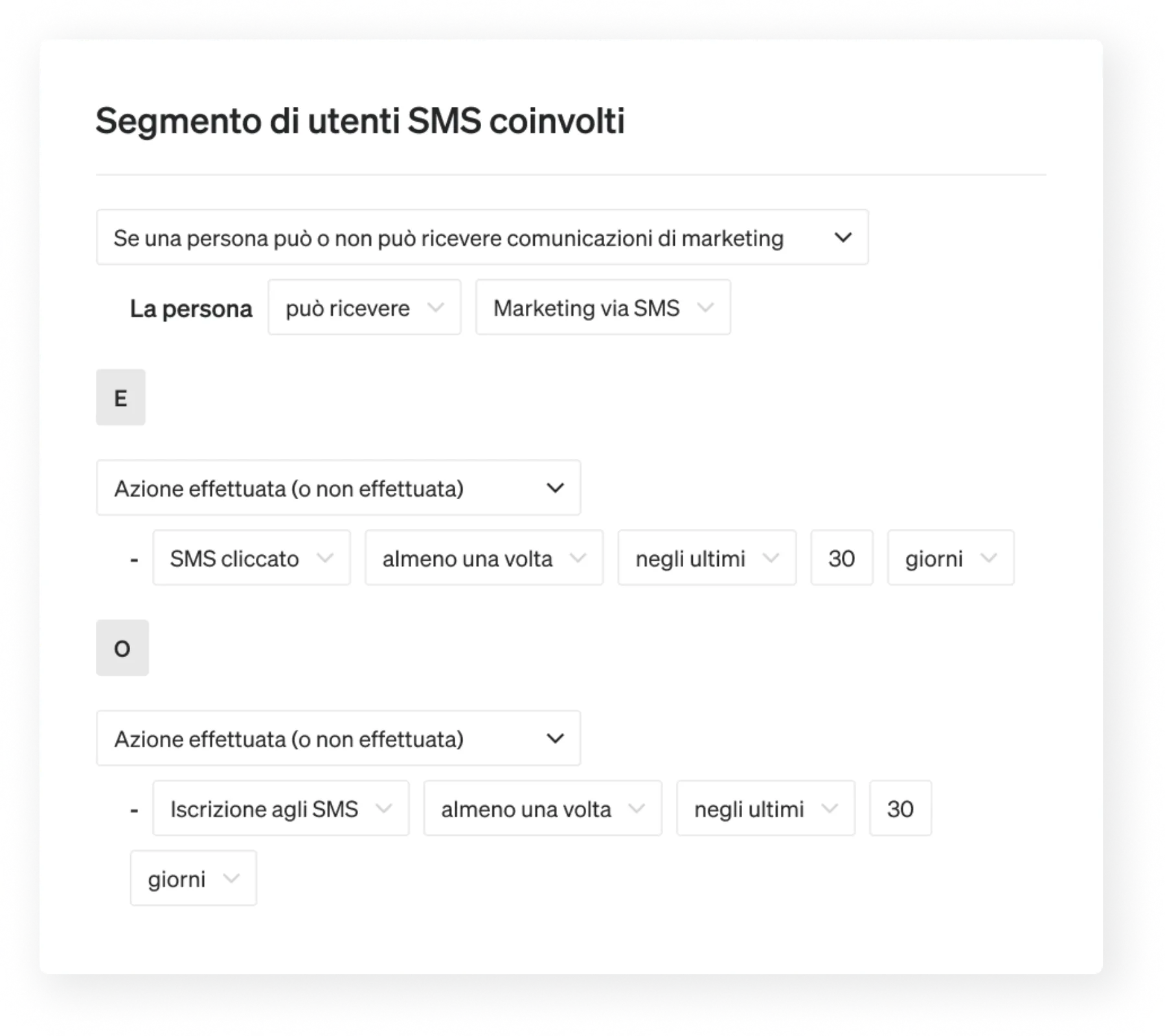Open the second "Azione effettuata" dropdown
Screen dimensions: 1165x1036
(x=555, y=738)
